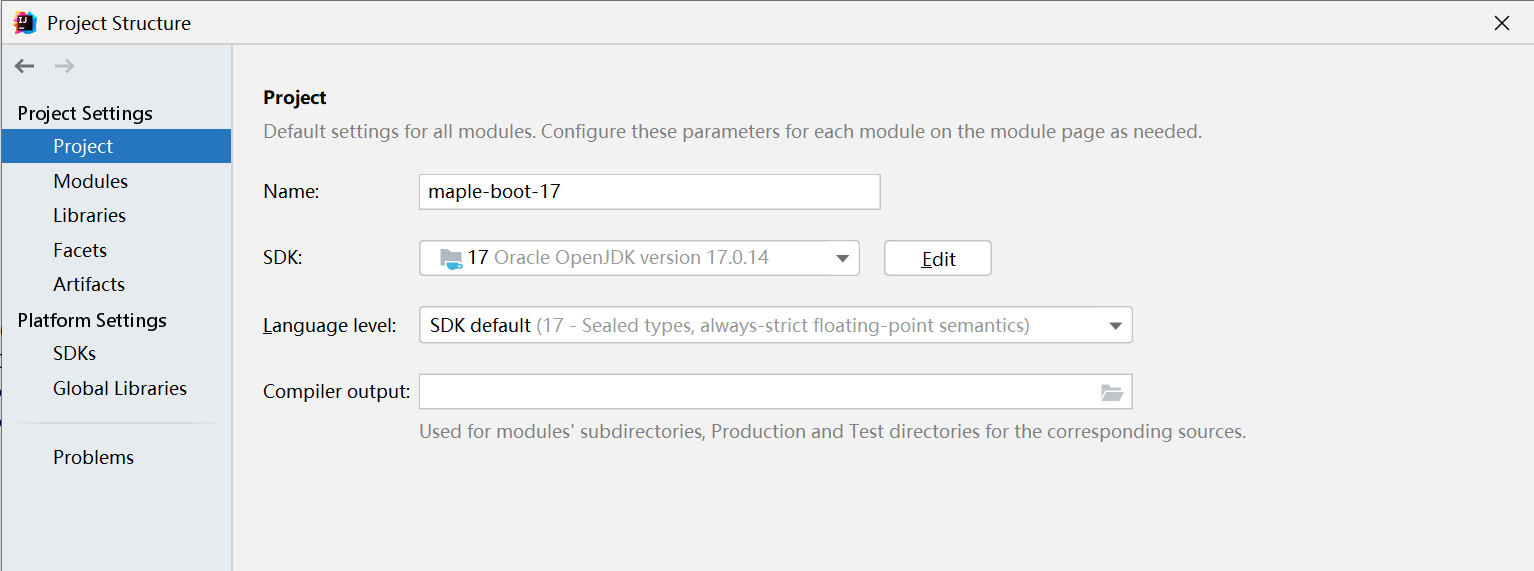1534x571 pixels.
Task: Expand the Language level dropdown arrow
Action: tap(1115, 326)
